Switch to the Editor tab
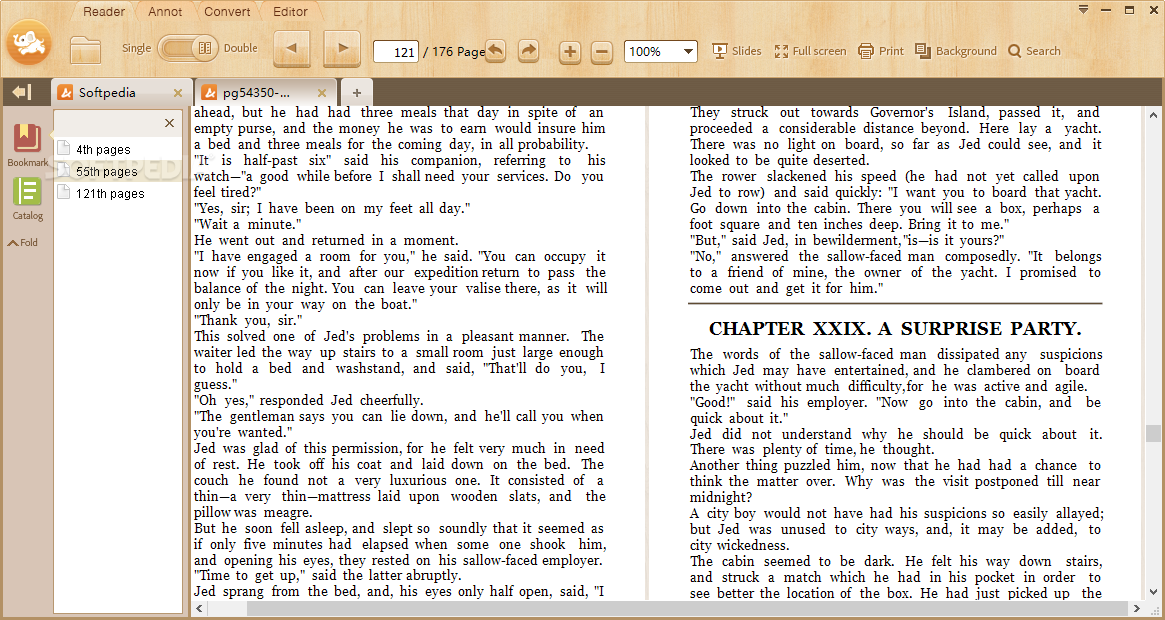This screenshot has height=620, width=1165. pos(290,11)
